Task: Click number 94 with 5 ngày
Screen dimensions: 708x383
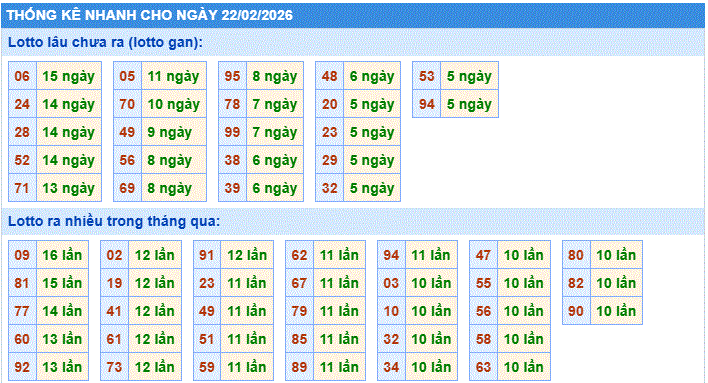Action: [x=427, y=104]
